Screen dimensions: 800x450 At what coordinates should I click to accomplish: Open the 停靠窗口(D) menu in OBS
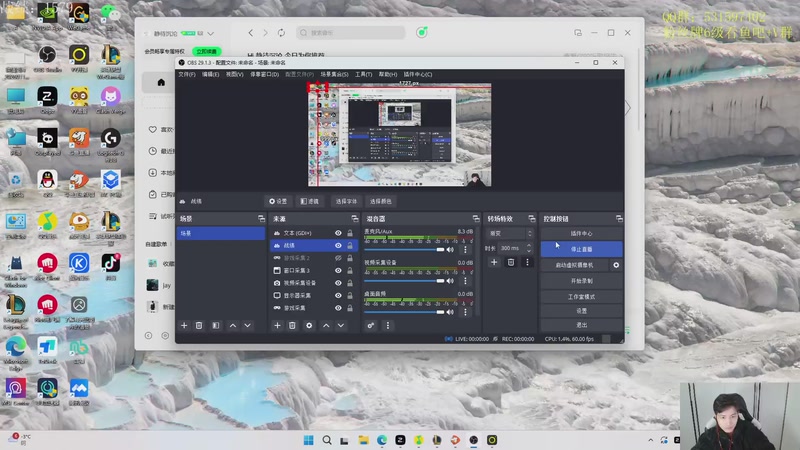264,74
